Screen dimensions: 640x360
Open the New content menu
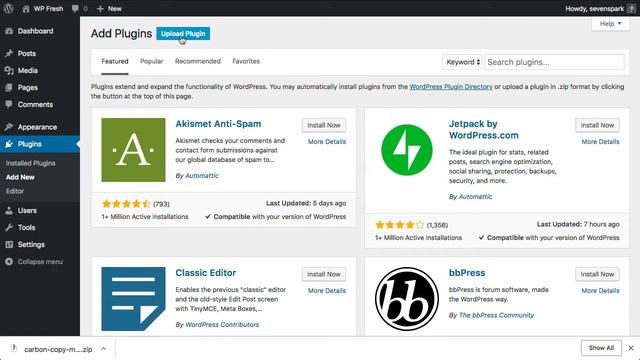[109, 9]
